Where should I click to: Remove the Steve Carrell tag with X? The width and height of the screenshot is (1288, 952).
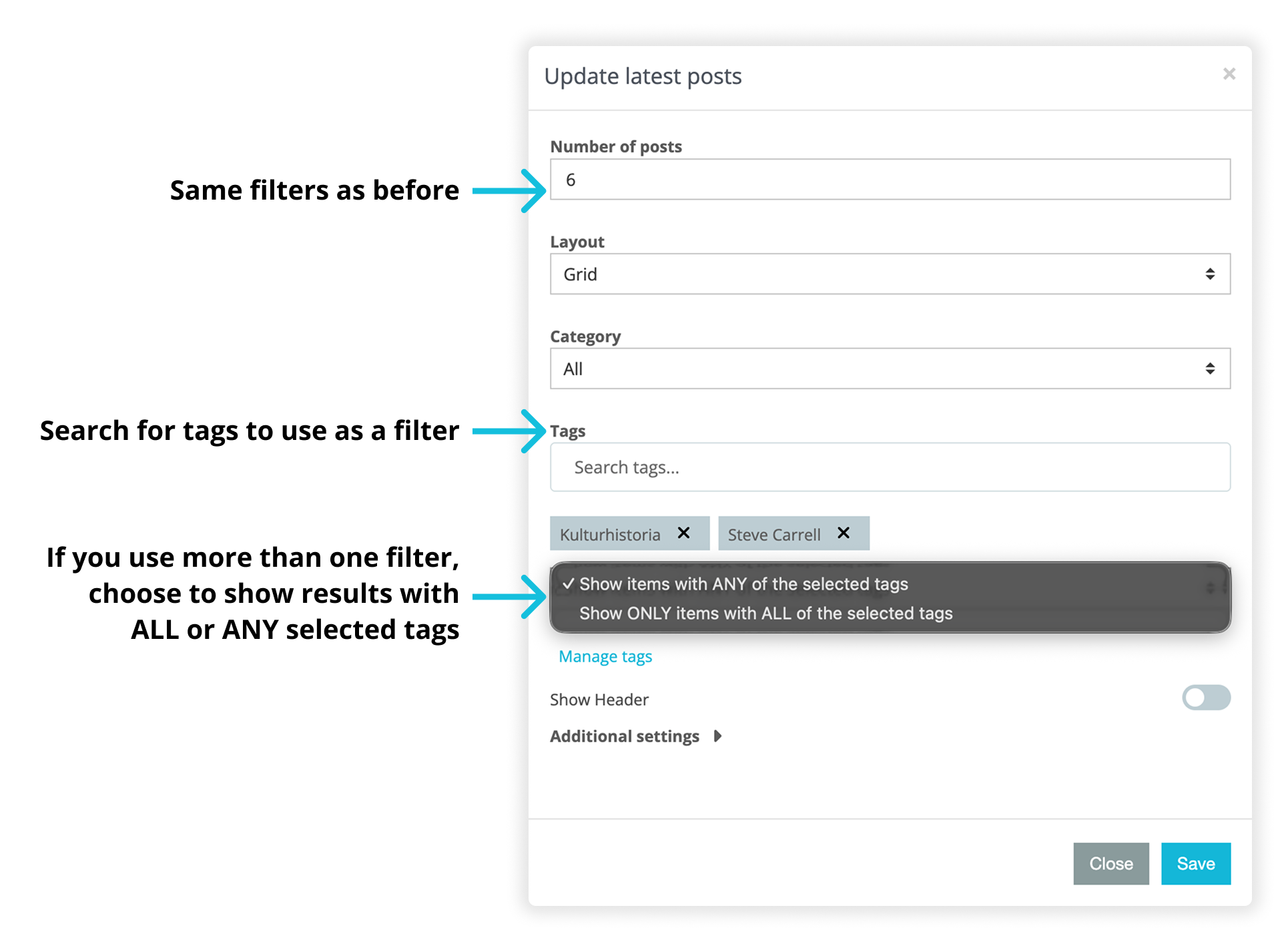[x=844, y=533]
